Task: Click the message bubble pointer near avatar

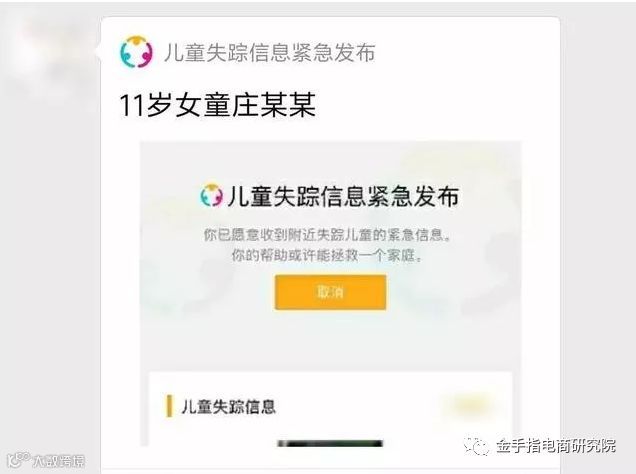Action: tap(98, 51)
